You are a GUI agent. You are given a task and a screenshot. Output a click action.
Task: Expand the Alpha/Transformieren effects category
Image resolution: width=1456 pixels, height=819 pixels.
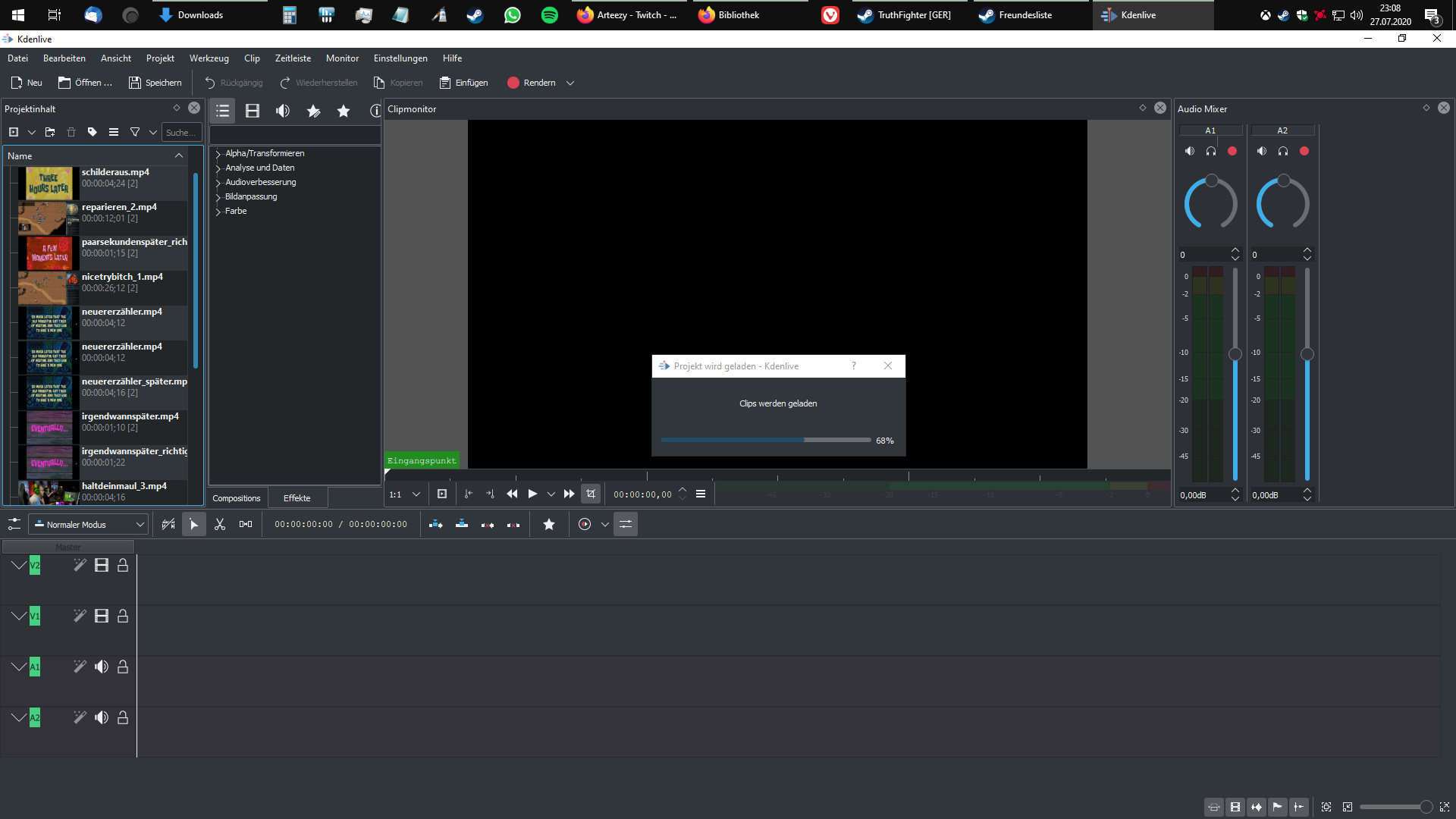pos(218,154)
